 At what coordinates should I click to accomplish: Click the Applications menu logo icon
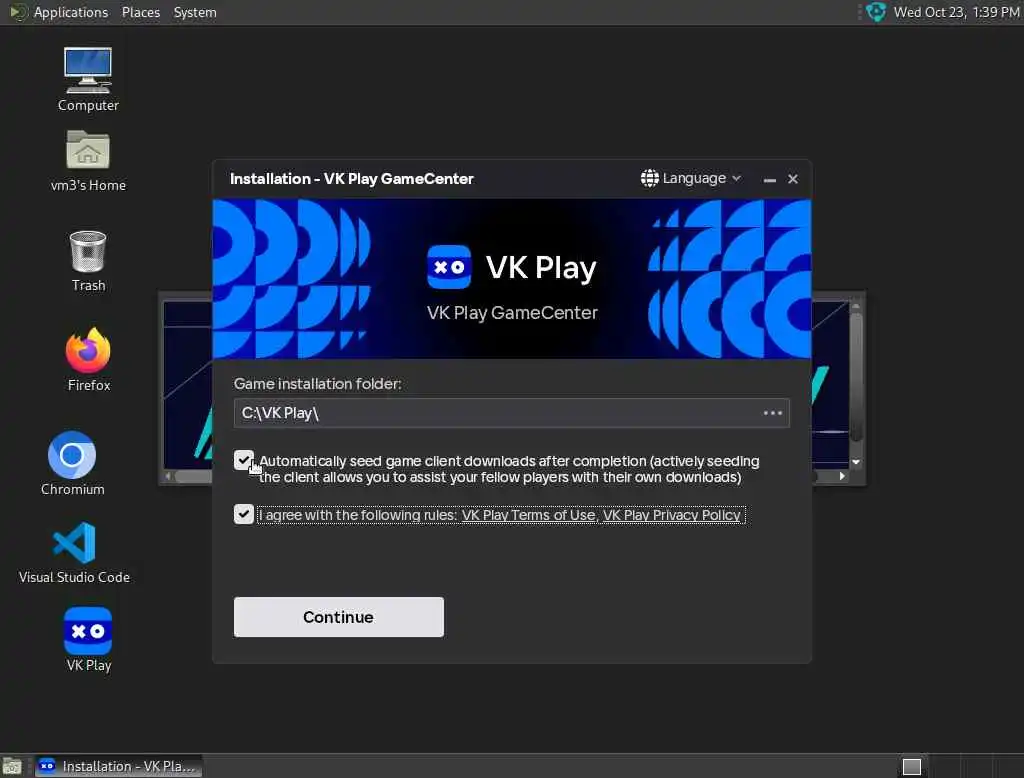pyautogui.click(x=18, y=12)
